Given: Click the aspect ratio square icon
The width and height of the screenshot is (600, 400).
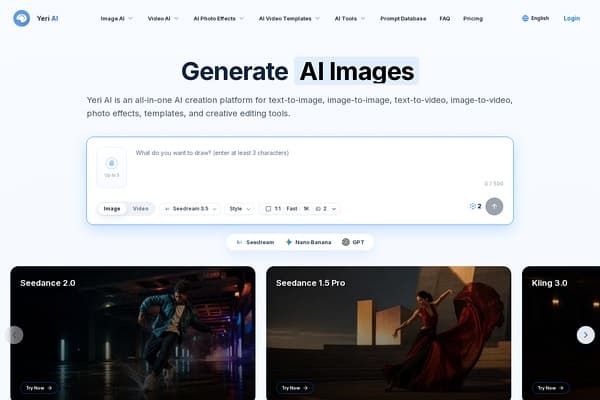Looking at the screenshot, I should [x=268, y=209].
